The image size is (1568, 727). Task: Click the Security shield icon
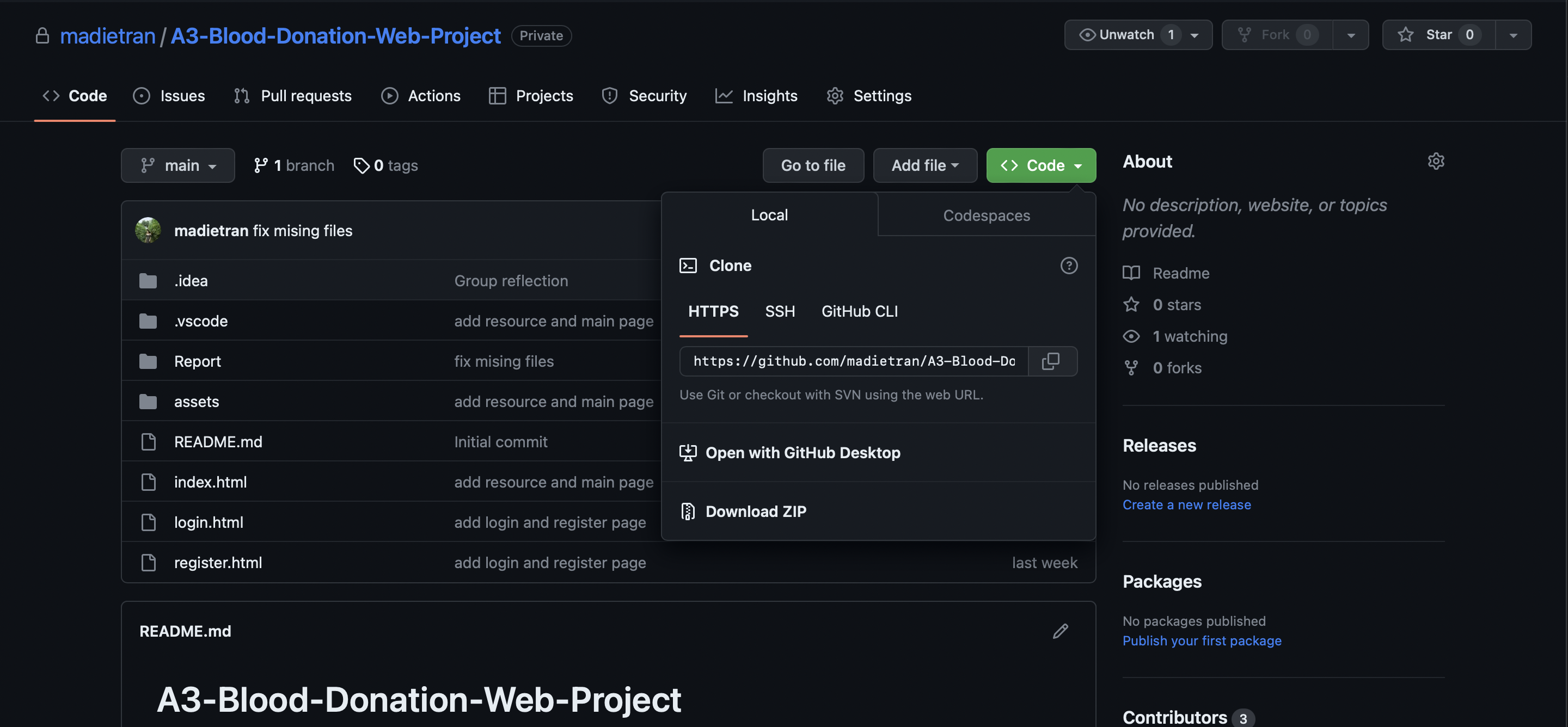[610, 96]
